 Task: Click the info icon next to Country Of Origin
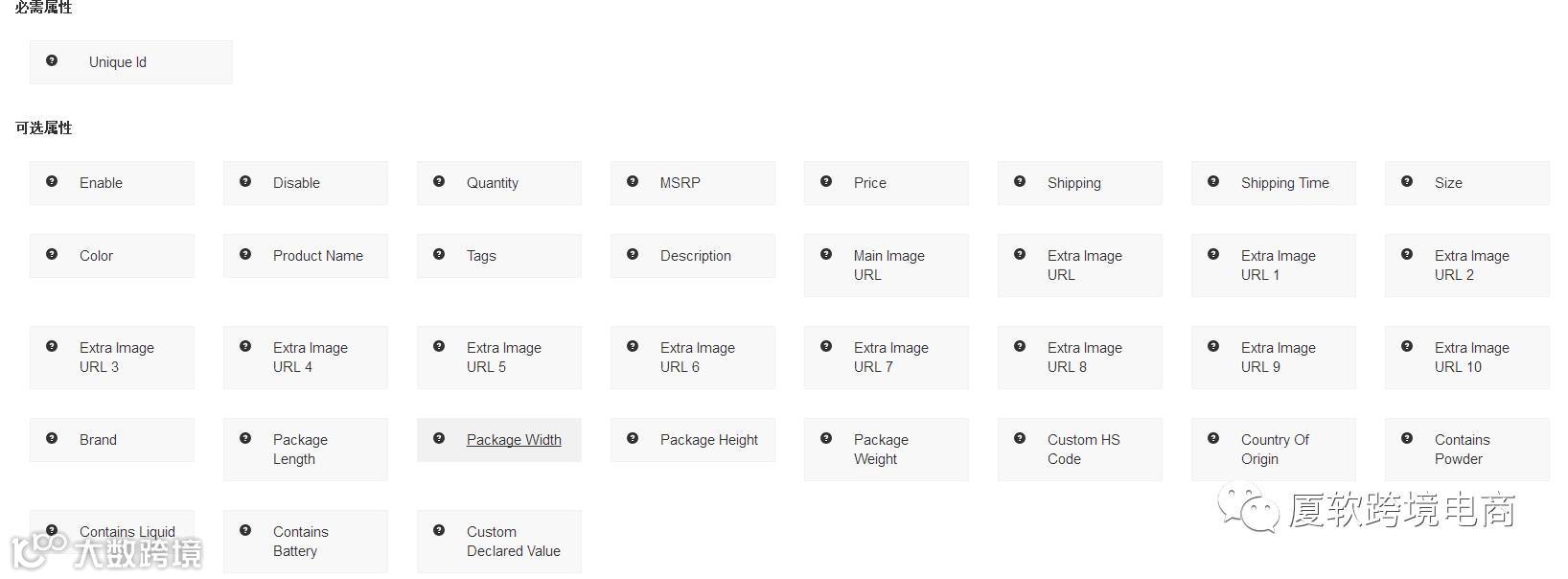[x=1213, y=438]
